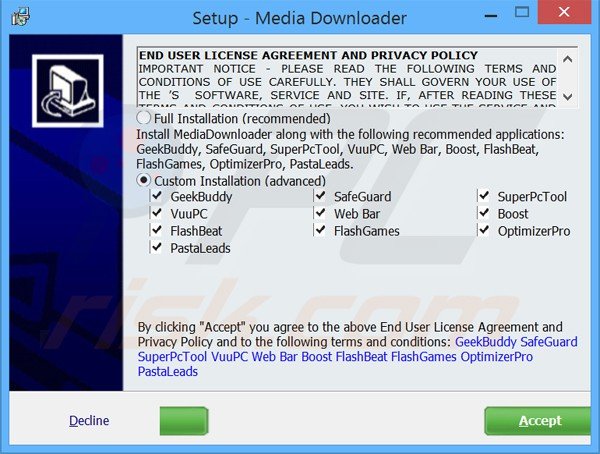Uncheck the GeekBuddy checkbox

(x=157, y=197)
